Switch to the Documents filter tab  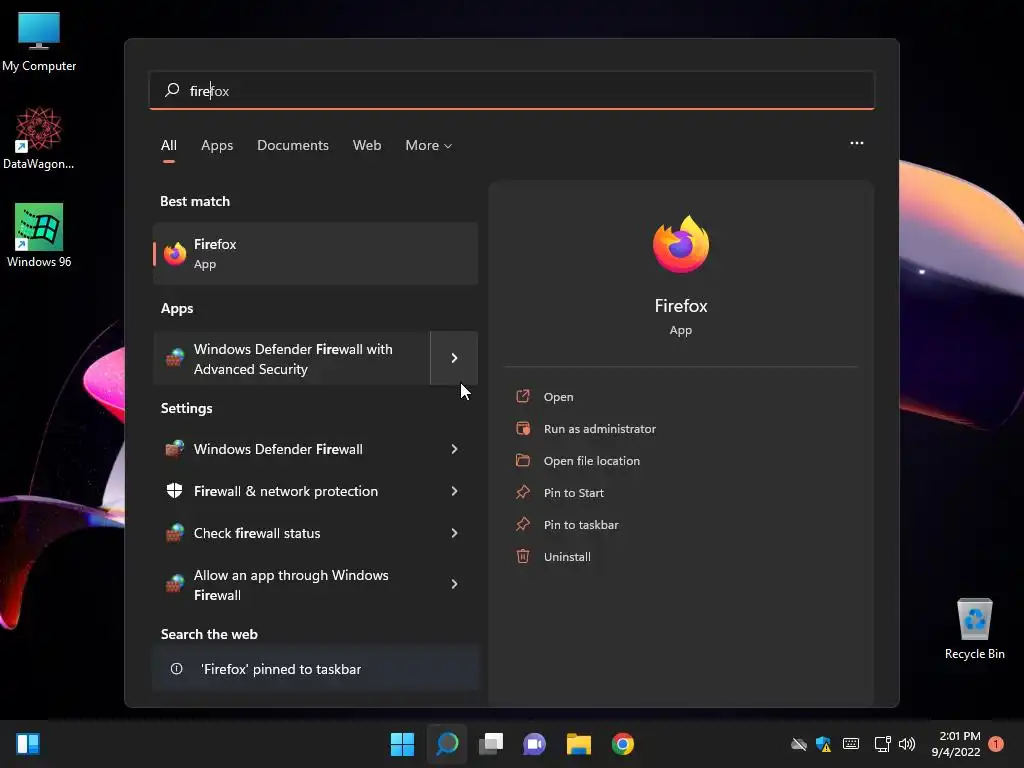pyautogui.click(x=293, y=146)
